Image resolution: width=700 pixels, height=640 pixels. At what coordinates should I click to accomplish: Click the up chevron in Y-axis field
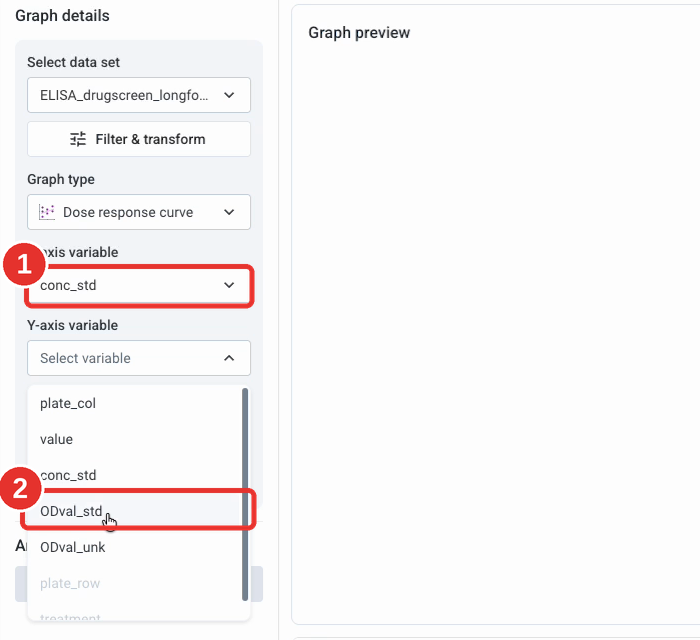click(x=229, y=358)
